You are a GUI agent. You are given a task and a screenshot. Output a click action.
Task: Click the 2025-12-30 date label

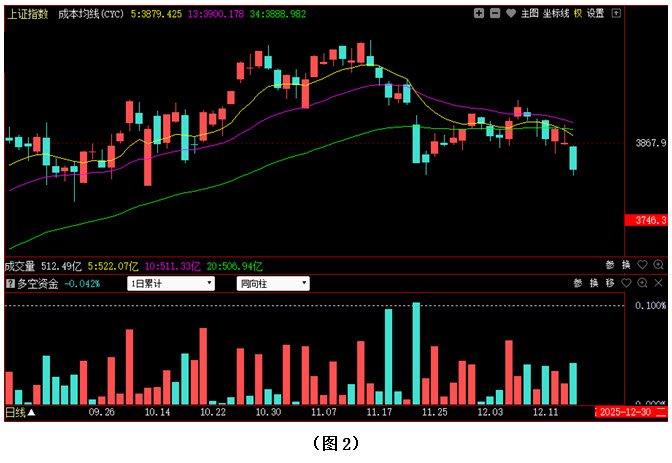point(624,412)
